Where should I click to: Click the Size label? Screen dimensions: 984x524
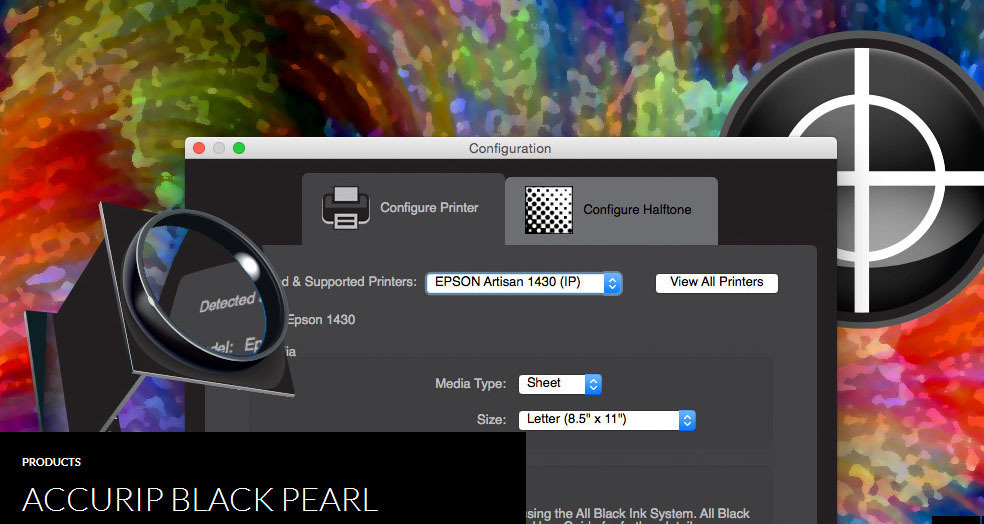coord(491,419)
